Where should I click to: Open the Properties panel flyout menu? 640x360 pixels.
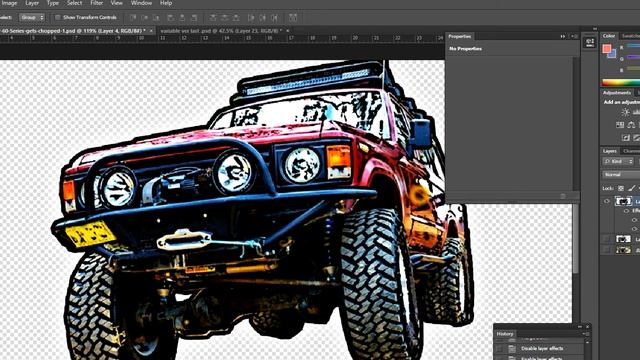[573, 36]
